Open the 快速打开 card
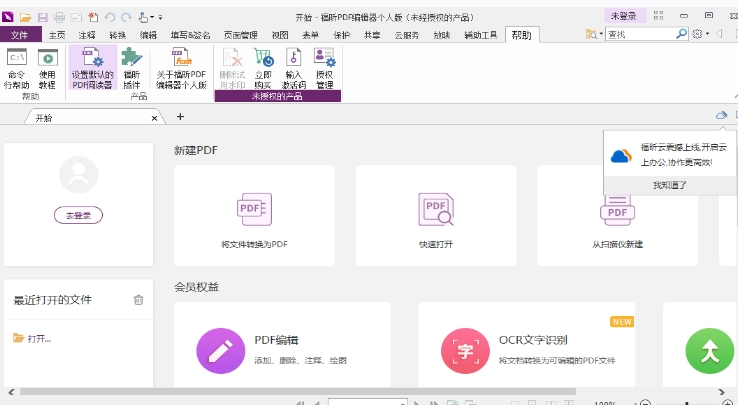This screenshot has width=738, height=405. pyautogui.click(x=436, y=215)
